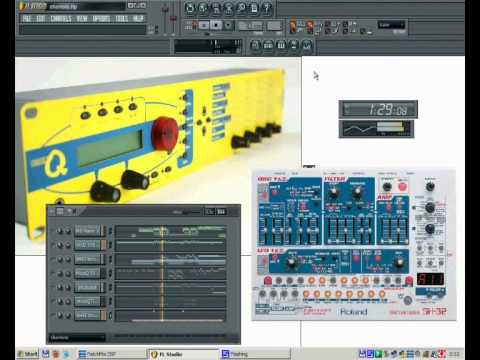Toggle pattern/song mode switch
This screenshot has width=480, height=360.
tap(189, 25)
